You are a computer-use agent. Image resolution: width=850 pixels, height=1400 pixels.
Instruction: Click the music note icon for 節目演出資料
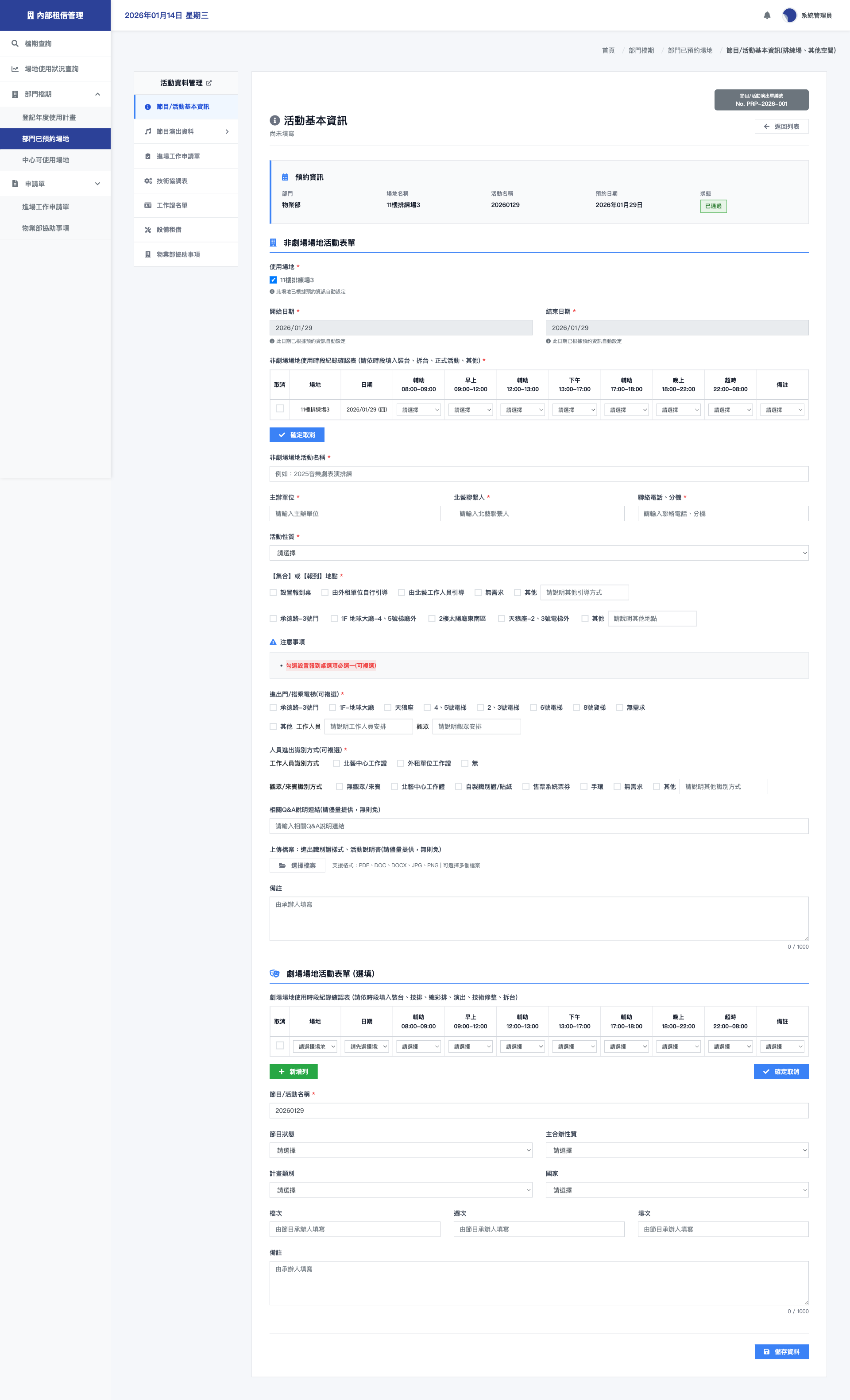click(148, 131)
